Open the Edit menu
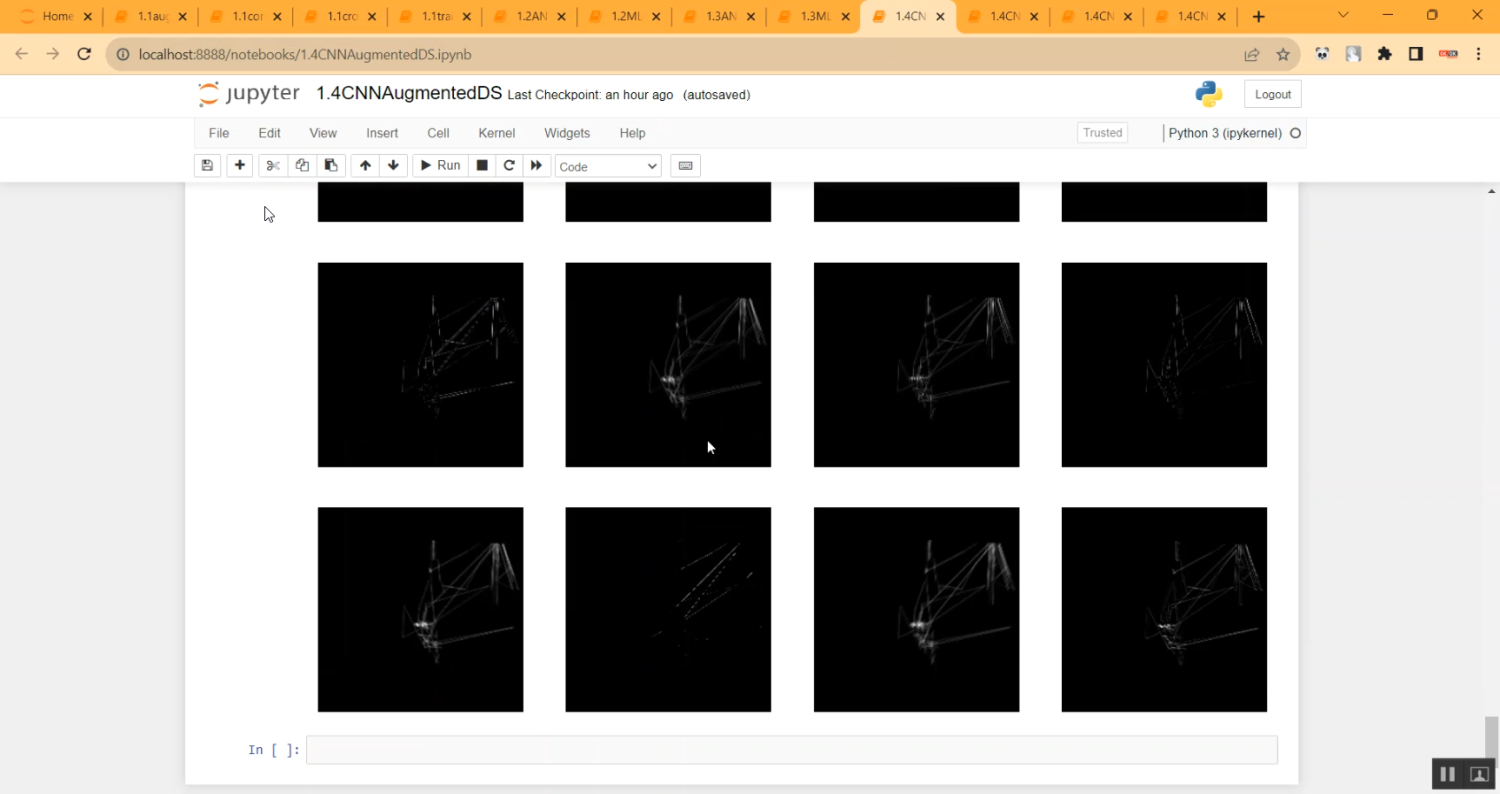 tap(269, 133)
